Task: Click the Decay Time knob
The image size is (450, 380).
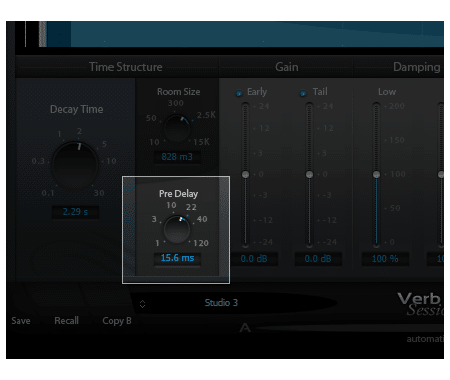Action: [x=75, y=164]
